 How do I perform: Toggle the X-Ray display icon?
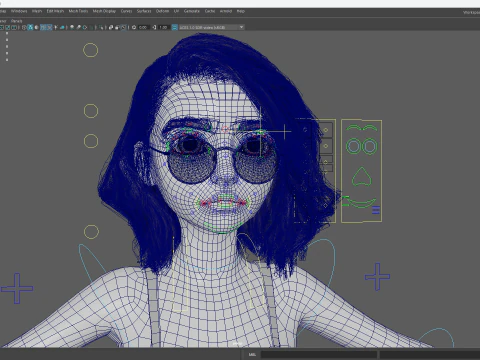tap(111, 27)
